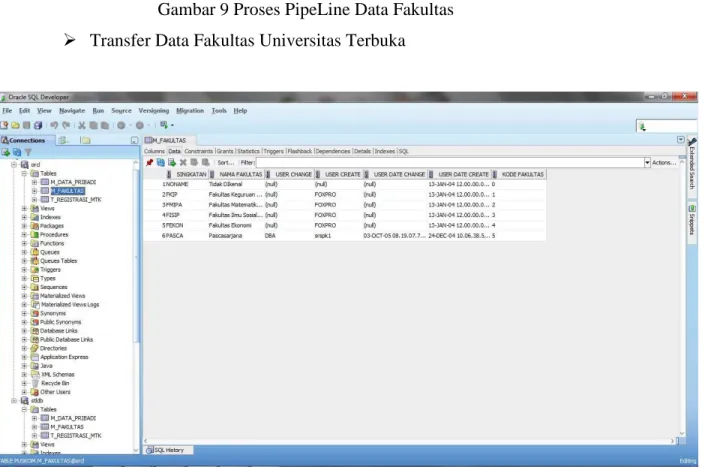Click the Copy toolbar icon

(x=94, y=125)
